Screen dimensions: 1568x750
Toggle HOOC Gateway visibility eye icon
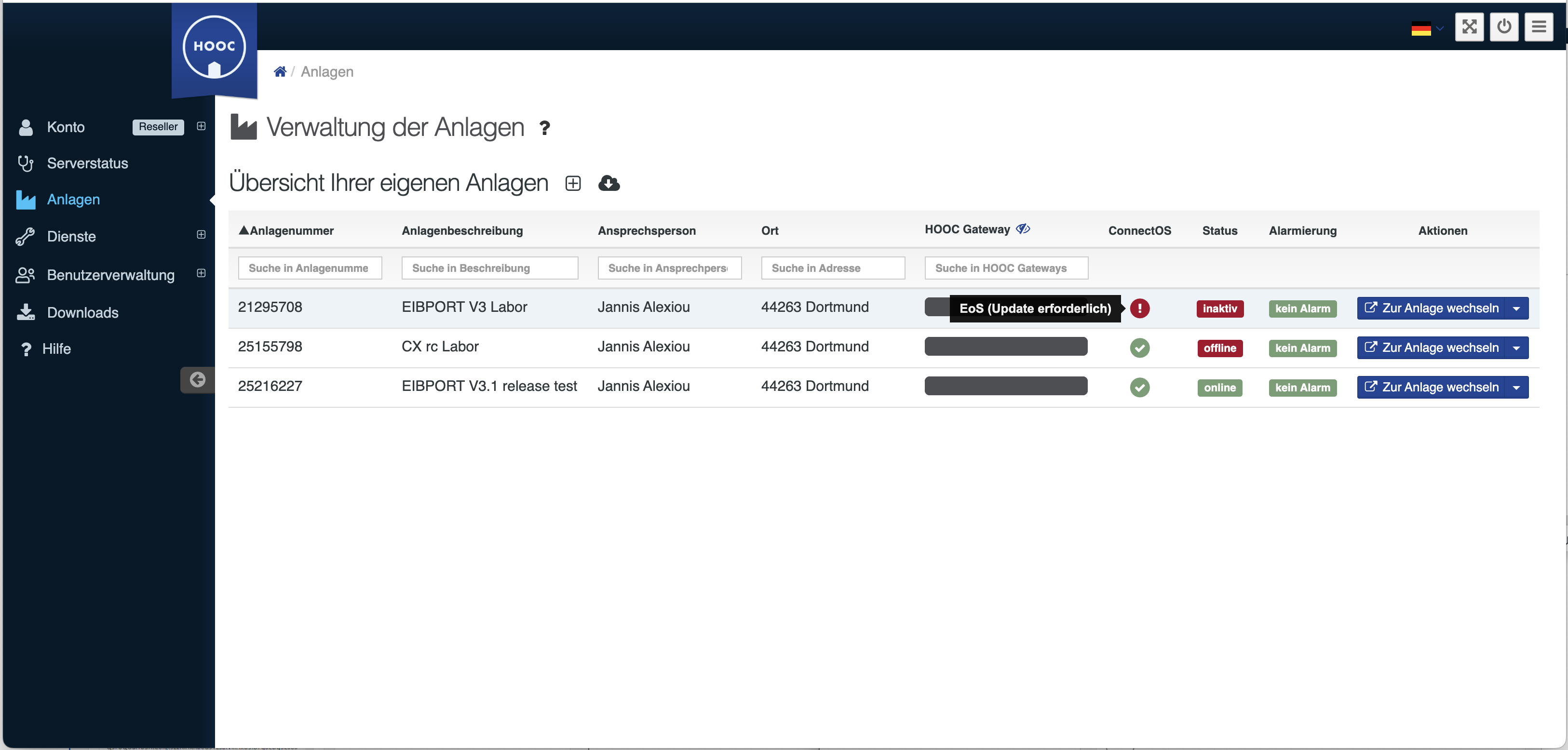(x=1023, y=228)
